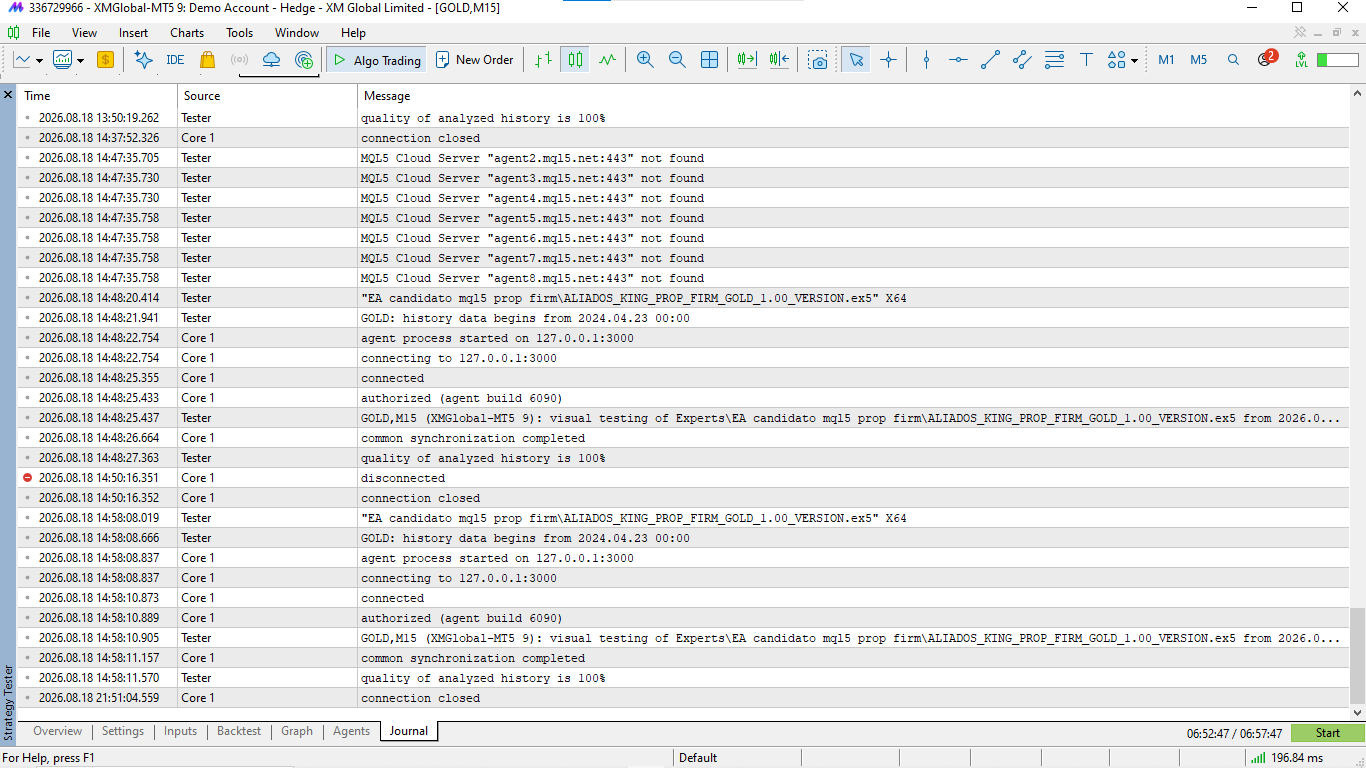Screen dimensions: 1366x768
Task: Open the AI assistant sparkle icon
Action: click(x=143, y=60)
